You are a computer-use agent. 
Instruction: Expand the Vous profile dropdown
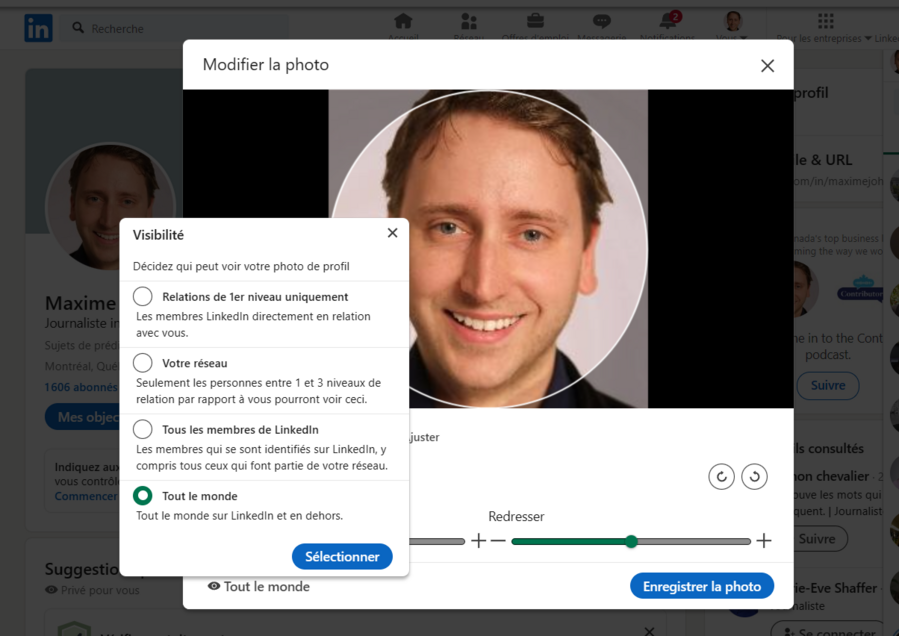[733, 26]
